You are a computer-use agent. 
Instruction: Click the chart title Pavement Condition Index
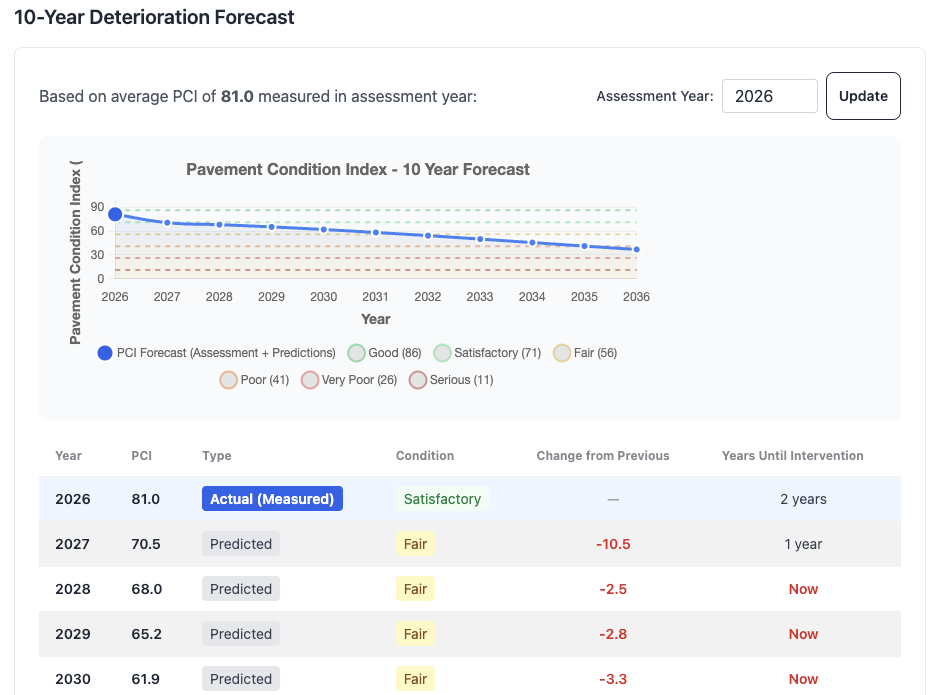click(x=358, y=169)
